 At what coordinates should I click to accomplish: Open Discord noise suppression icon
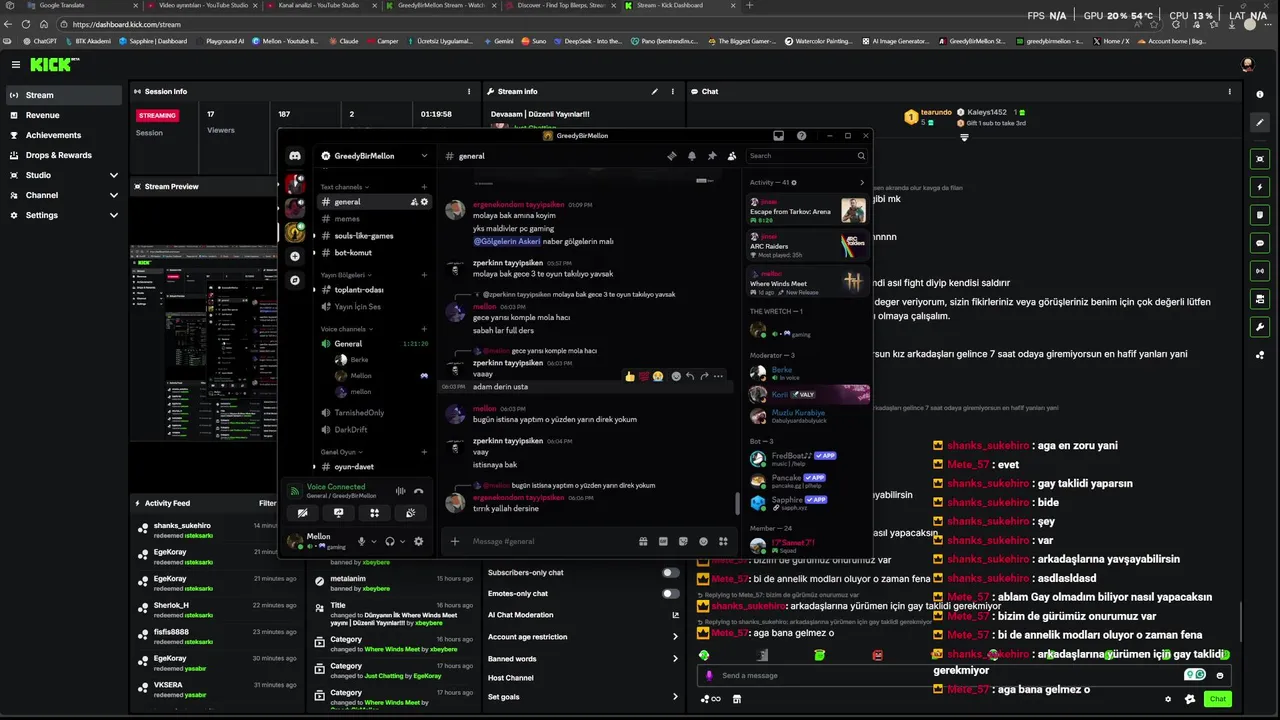(400, 491)
